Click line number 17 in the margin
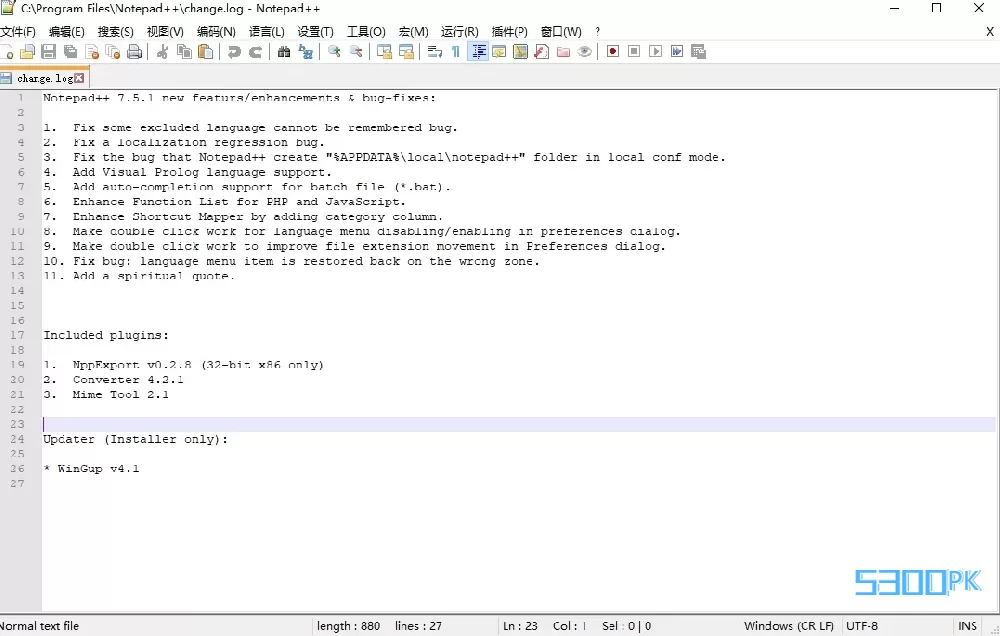 click(17, 335)
